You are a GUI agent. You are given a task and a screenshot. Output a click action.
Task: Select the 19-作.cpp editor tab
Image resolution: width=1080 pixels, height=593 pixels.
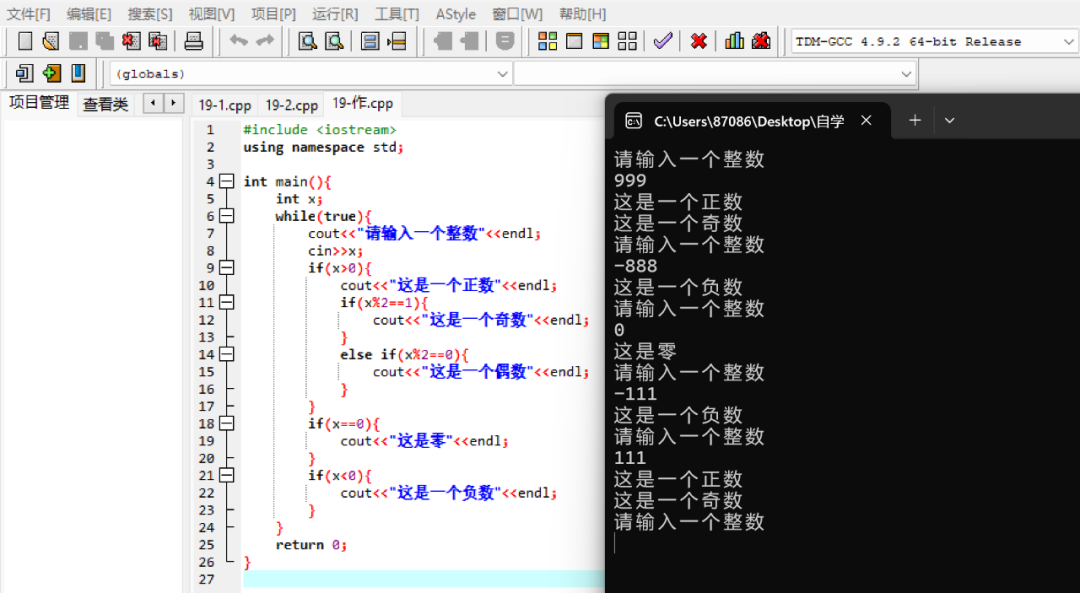363,103
